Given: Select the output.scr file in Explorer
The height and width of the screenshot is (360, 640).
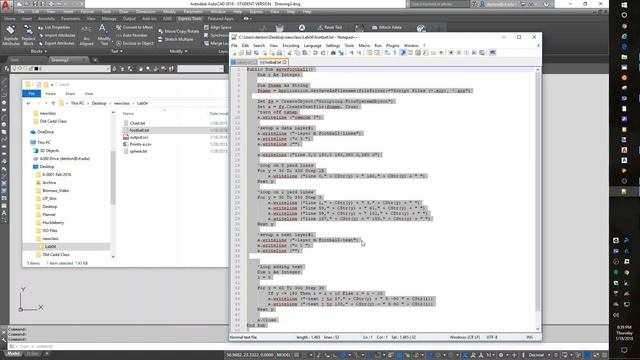Looking at the screenshot, I should 139,137.
